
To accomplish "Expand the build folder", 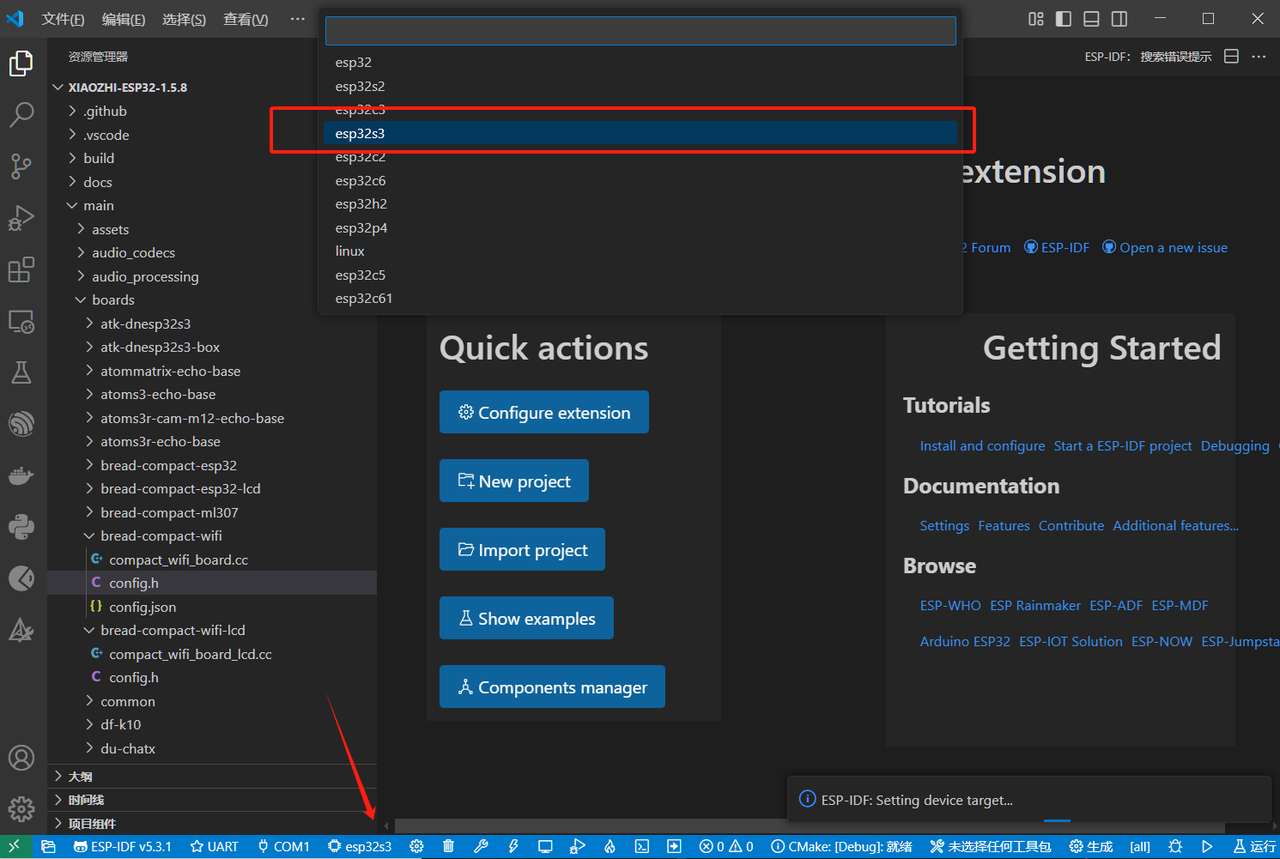I will 99,158.
